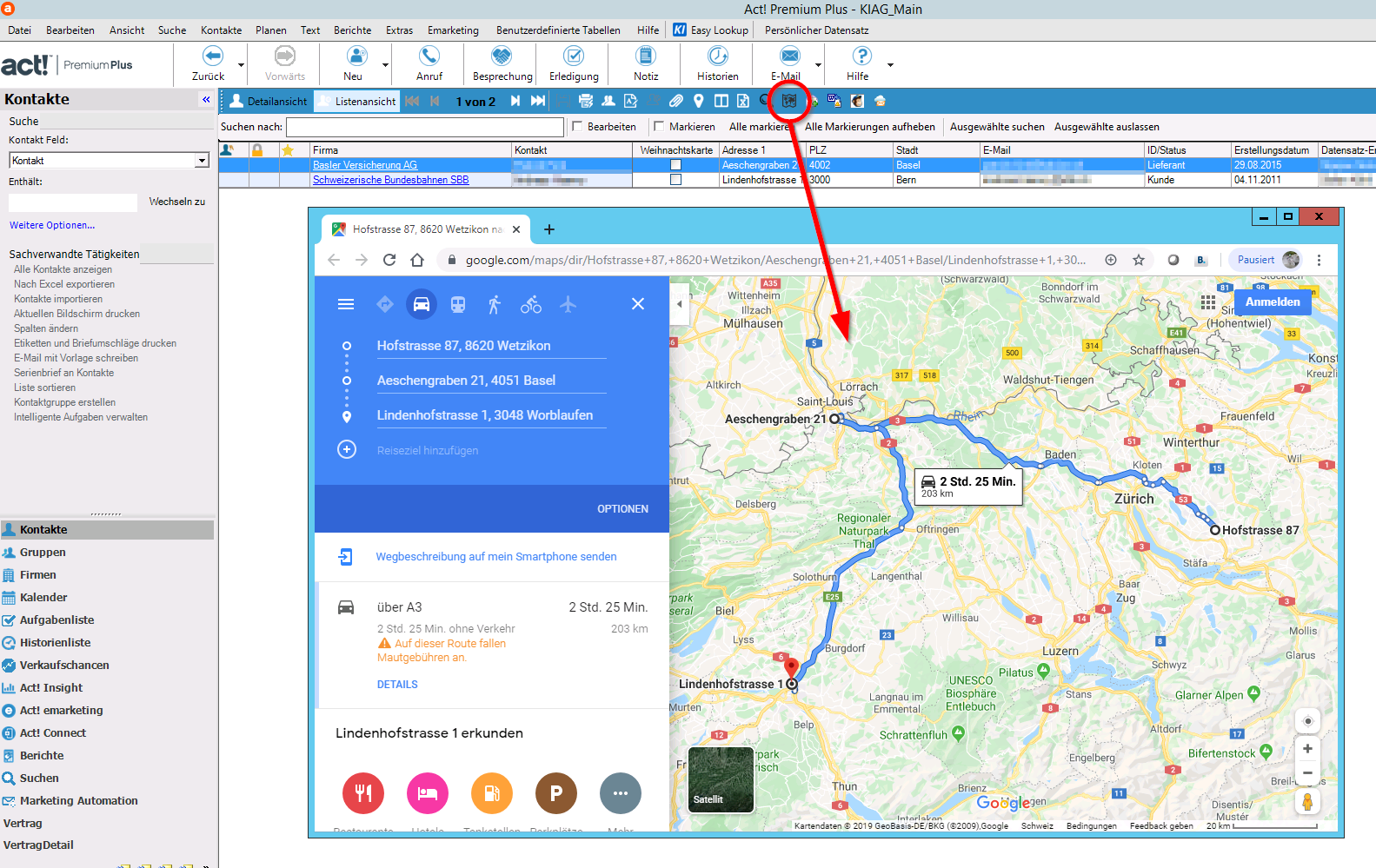
Task: Open the Bearbeiten menu
Action: 70,30
